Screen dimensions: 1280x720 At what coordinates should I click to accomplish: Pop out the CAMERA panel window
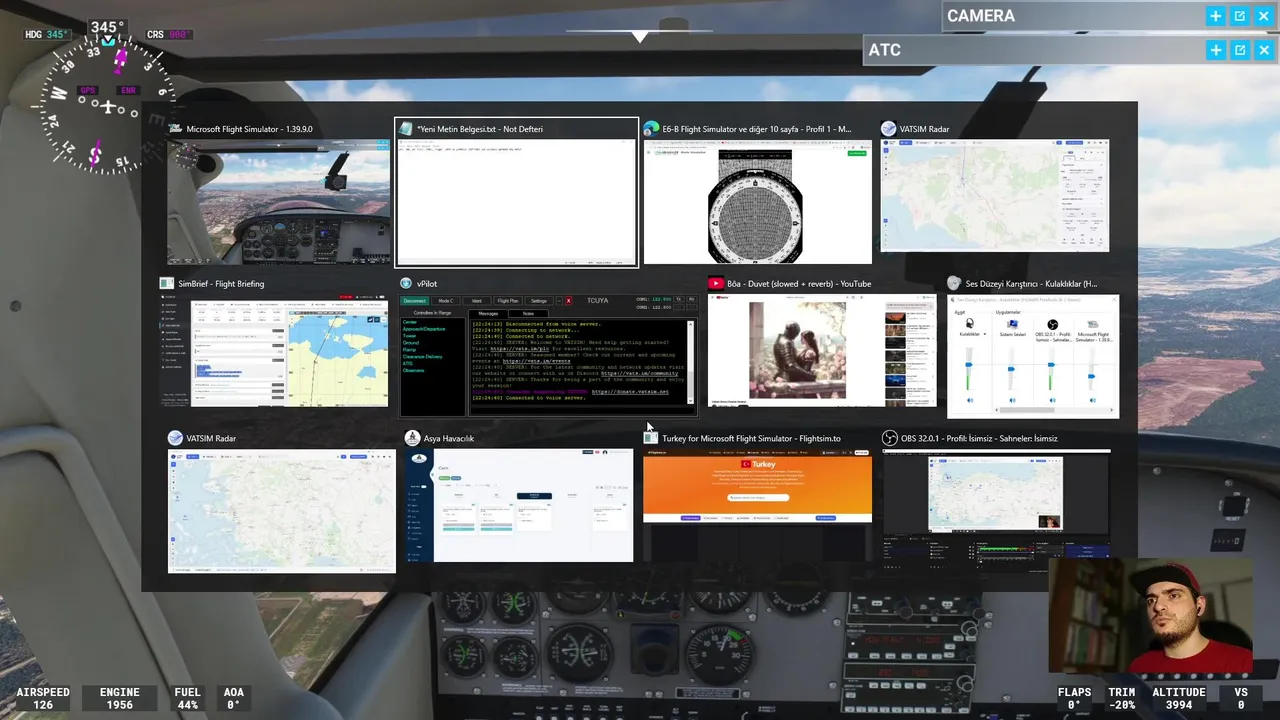[x=1239, y=16]
